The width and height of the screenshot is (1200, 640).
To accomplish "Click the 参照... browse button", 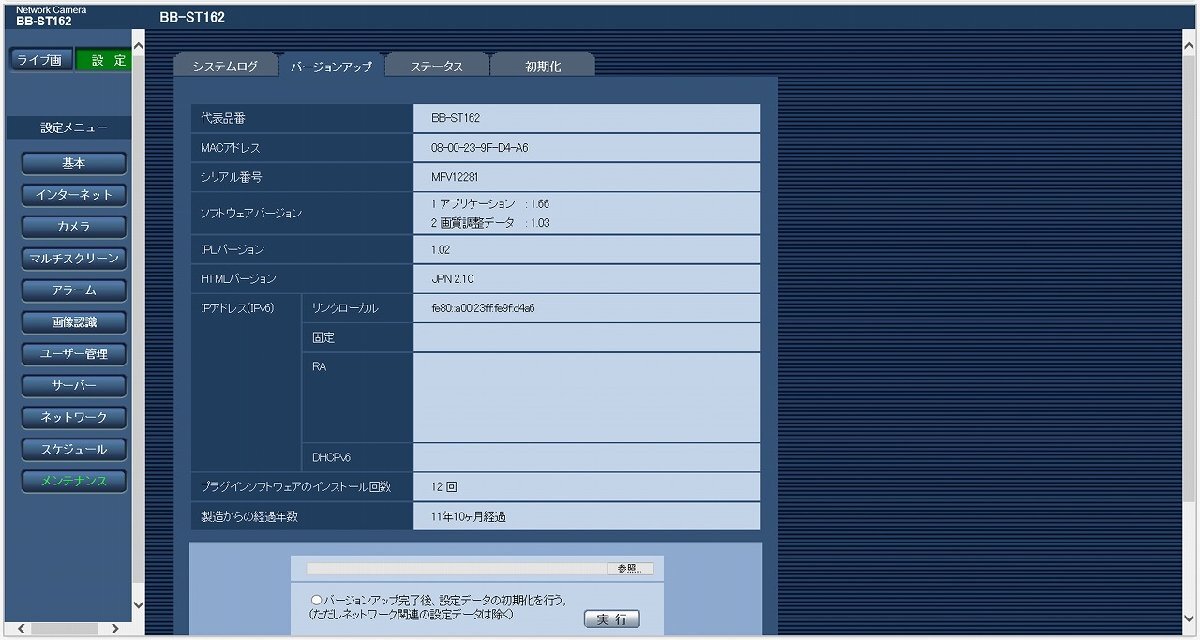I will (x=630, y=568).
